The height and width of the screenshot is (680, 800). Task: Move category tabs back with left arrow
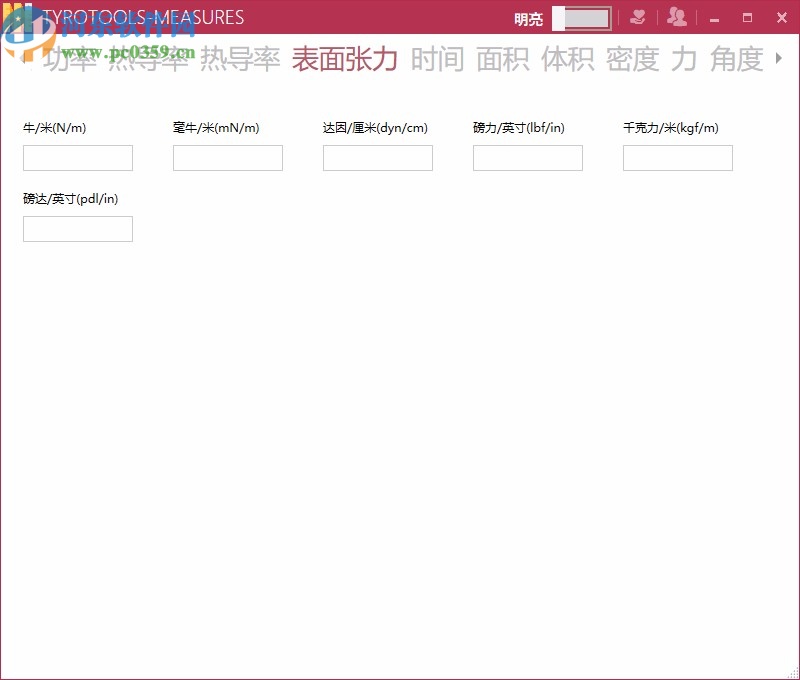point(23,58)
